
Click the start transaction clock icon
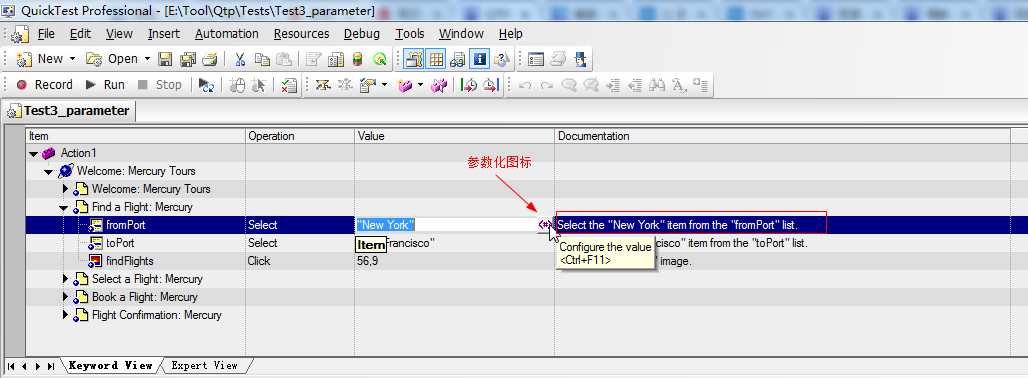point(469,85)
